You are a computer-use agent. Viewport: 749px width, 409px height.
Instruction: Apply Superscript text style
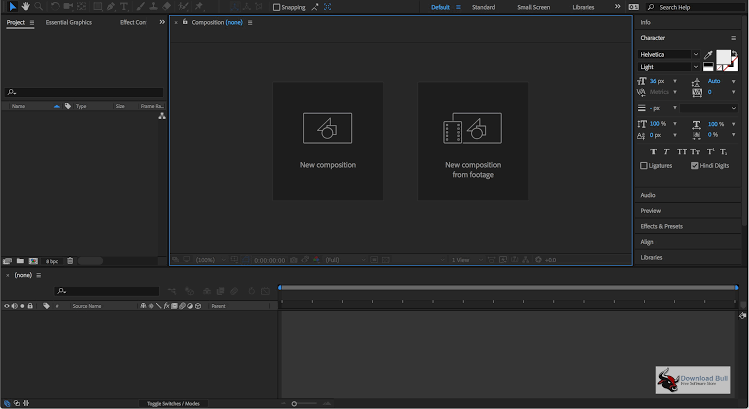tap(710, 151)
